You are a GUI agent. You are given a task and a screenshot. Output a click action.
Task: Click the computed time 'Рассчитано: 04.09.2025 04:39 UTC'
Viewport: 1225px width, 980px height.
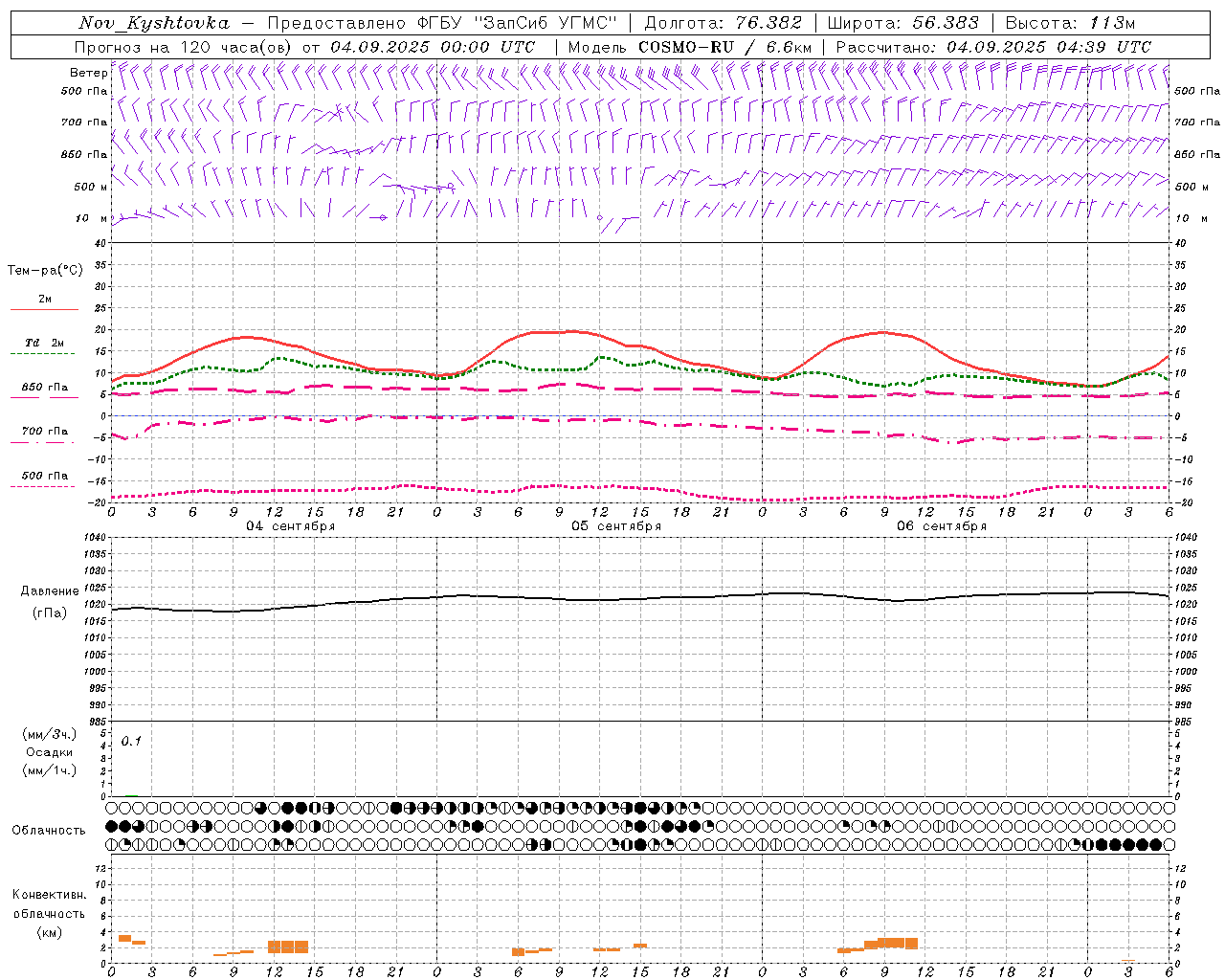[993, 47]
